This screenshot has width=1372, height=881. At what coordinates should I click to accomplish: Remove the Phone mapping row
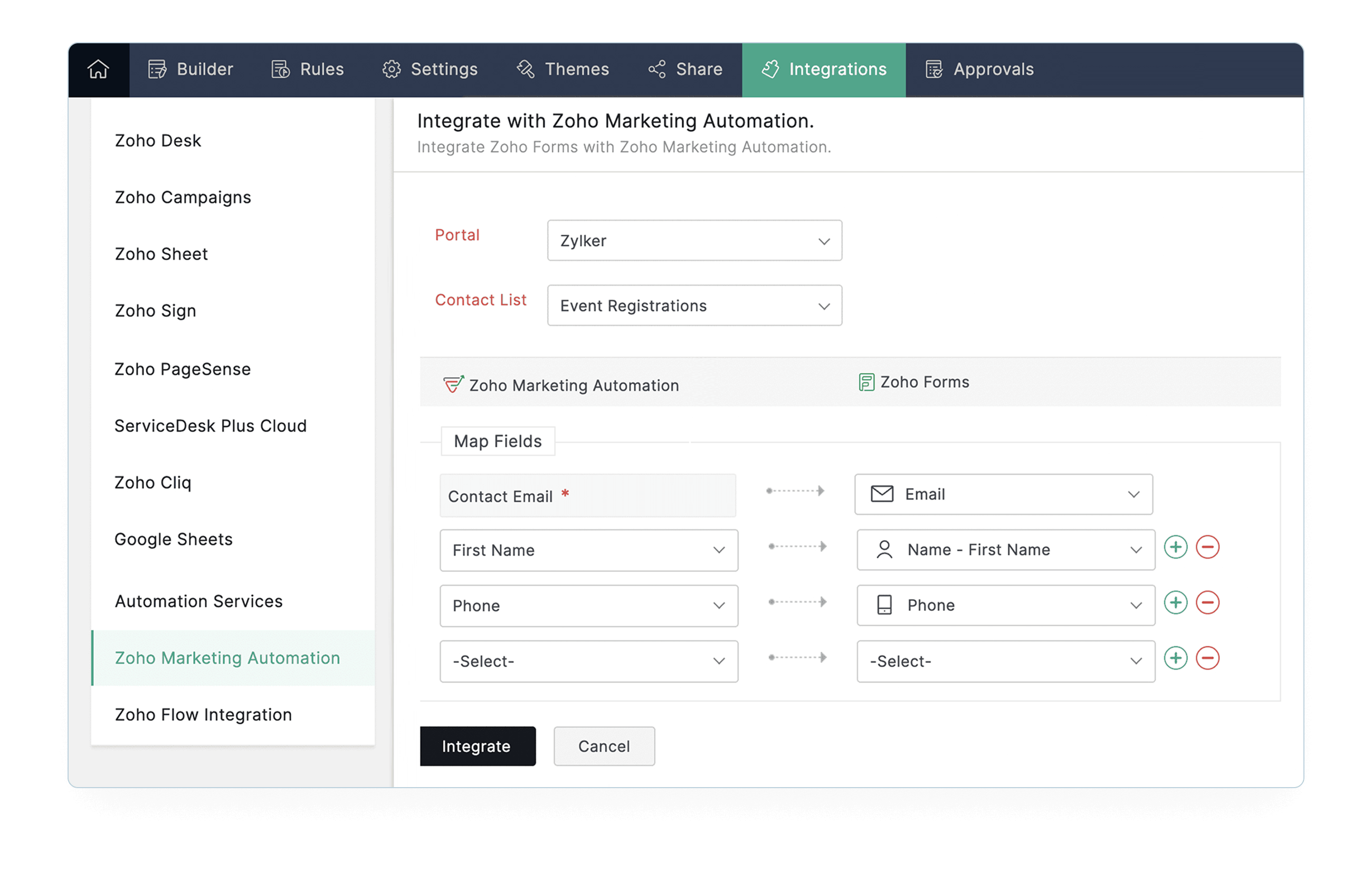(x=1208, y=603)
